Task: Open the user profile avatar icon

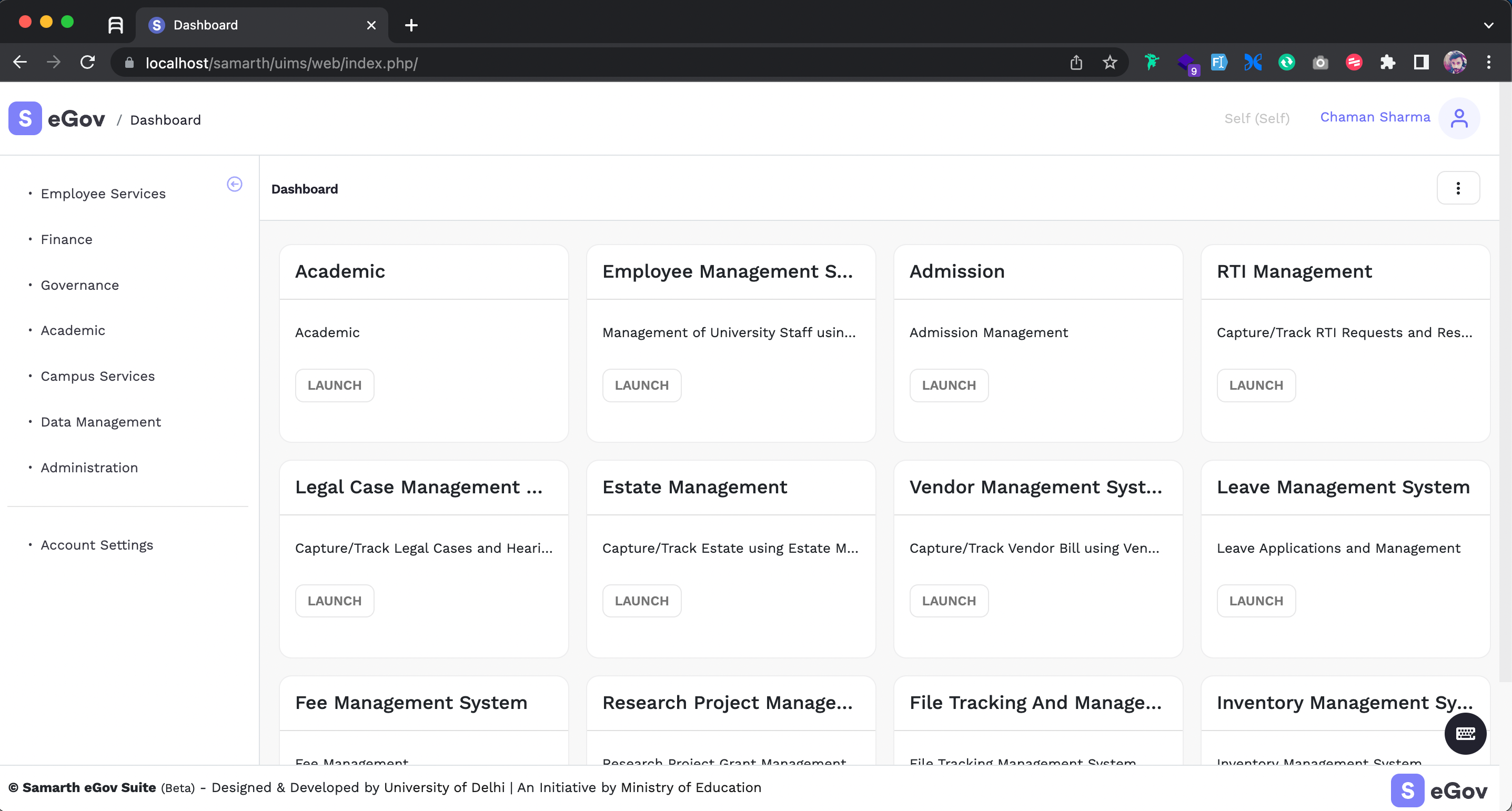Action: point(1458,118)
